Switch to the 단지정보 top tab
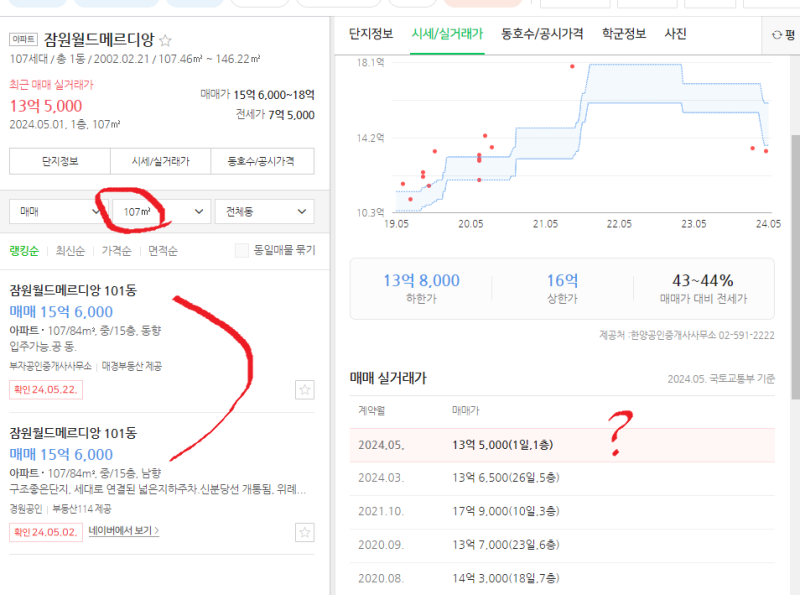The width and height of the screenshot is (800, 595). (x=371, y=34)
